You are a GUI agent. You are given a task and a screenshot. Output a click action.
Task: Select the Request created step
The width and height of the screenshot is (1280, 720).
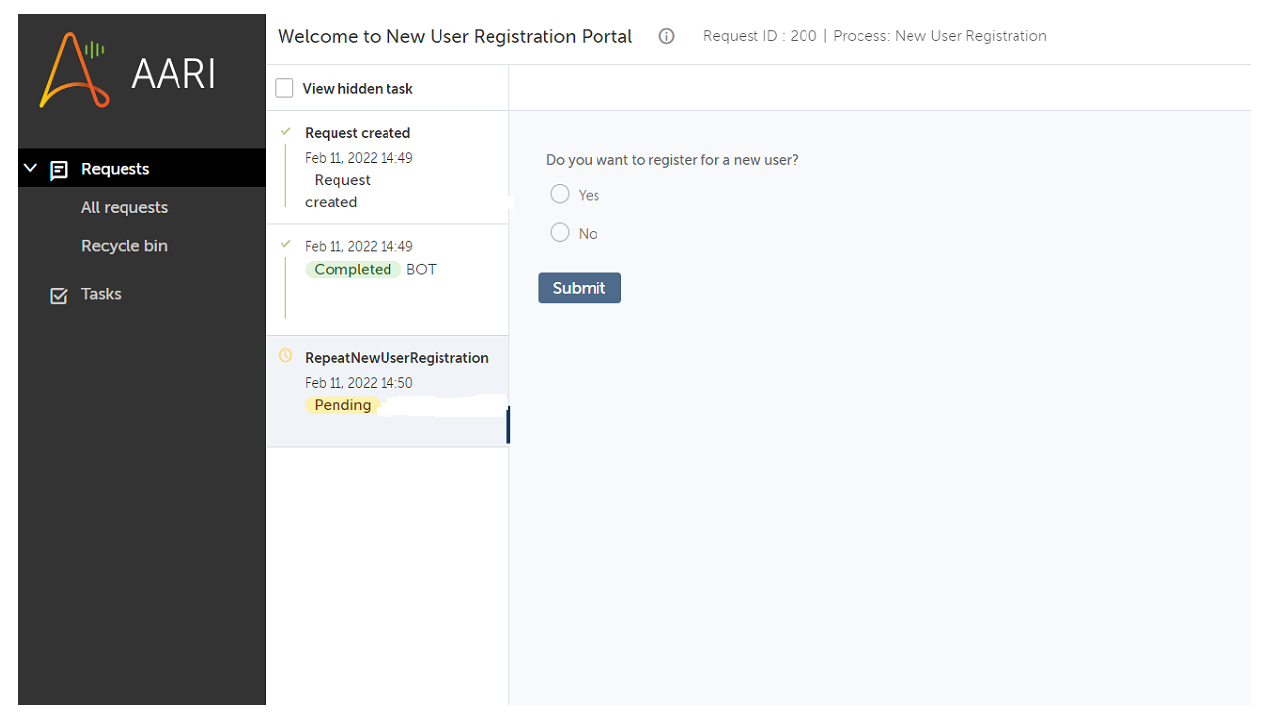coord(357,133)
